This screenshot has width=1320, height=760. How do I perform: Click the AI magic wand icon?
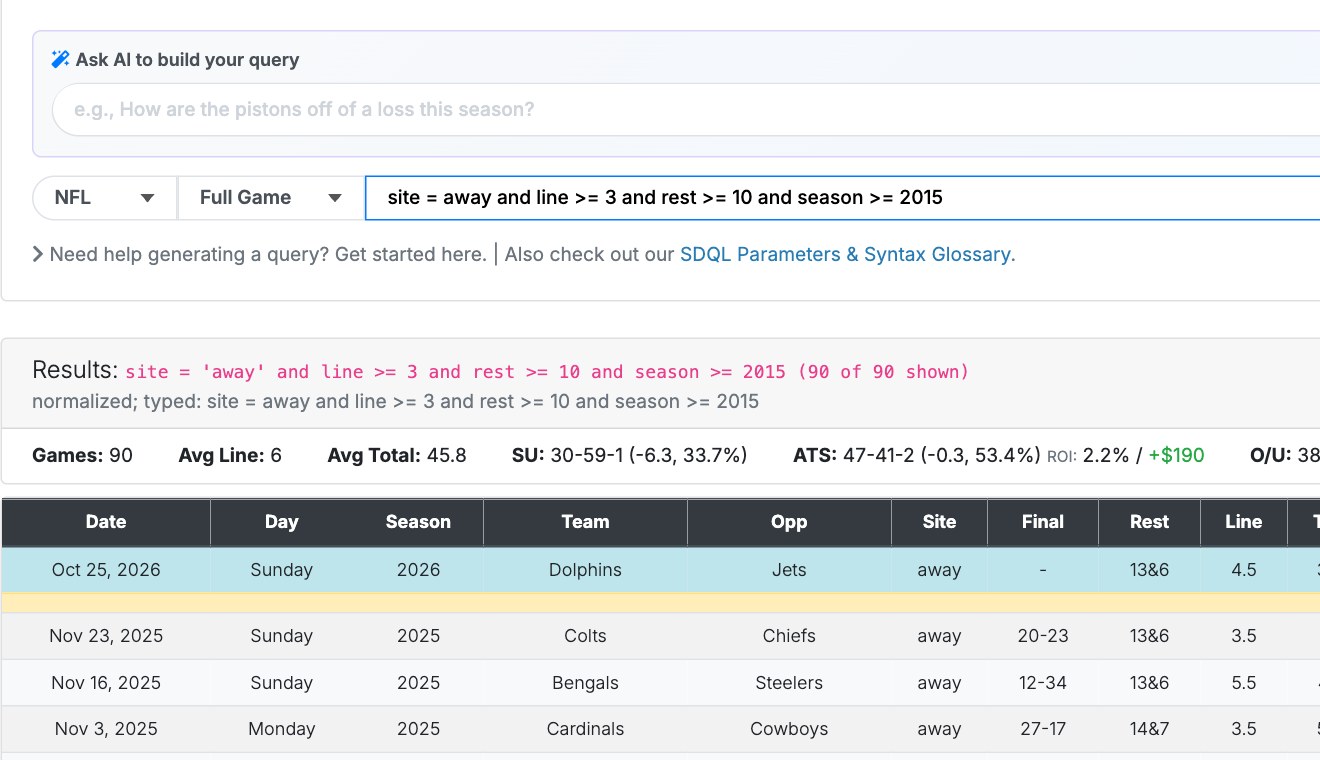[60, 60]
